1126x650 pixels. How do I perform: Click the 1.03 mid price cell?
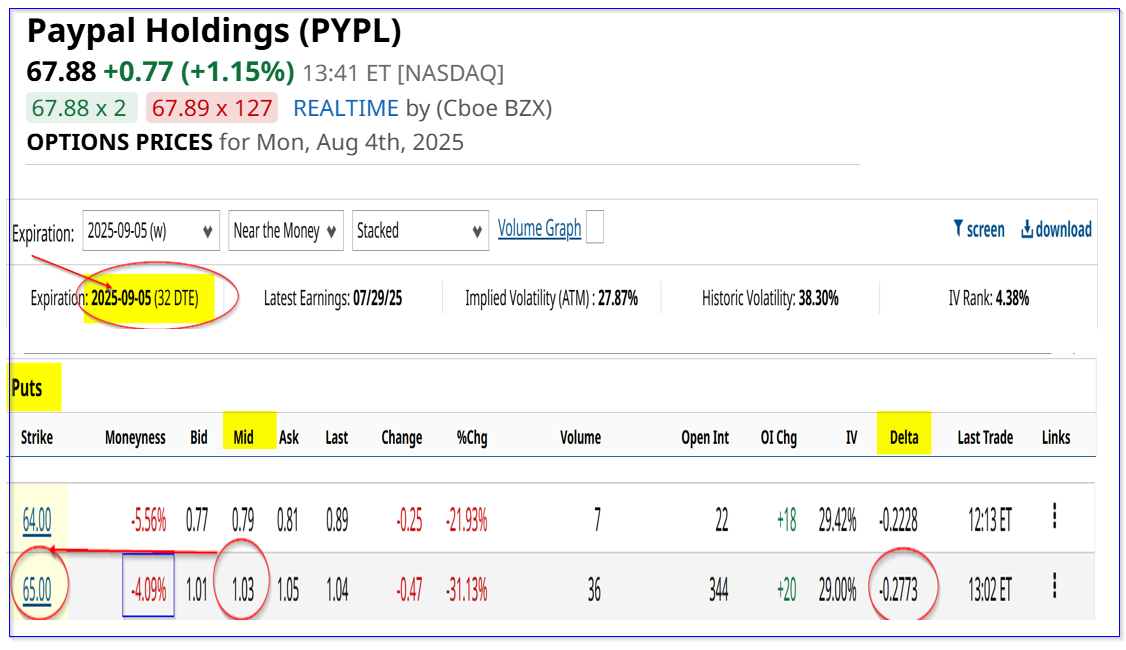(243, 590)
